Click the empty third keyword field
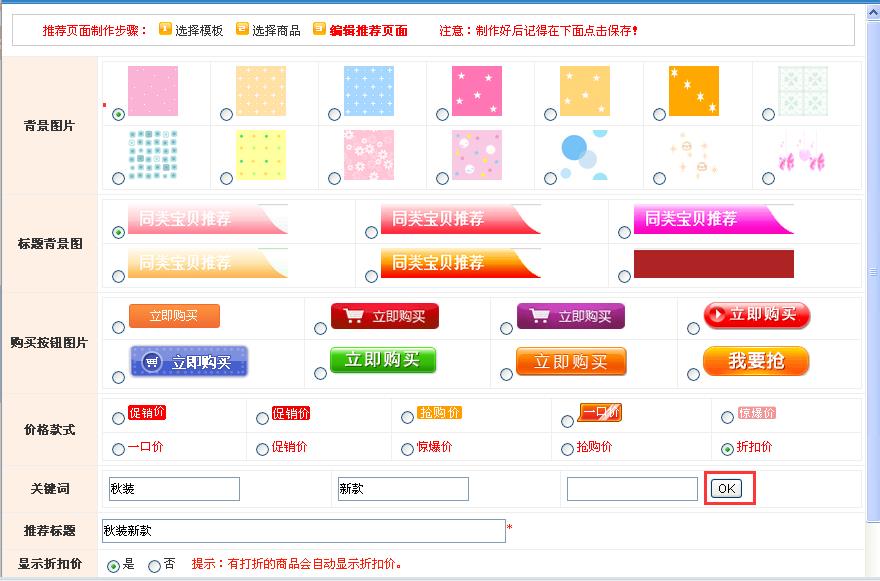Viewport: 880px width, 581px height. 632,489
